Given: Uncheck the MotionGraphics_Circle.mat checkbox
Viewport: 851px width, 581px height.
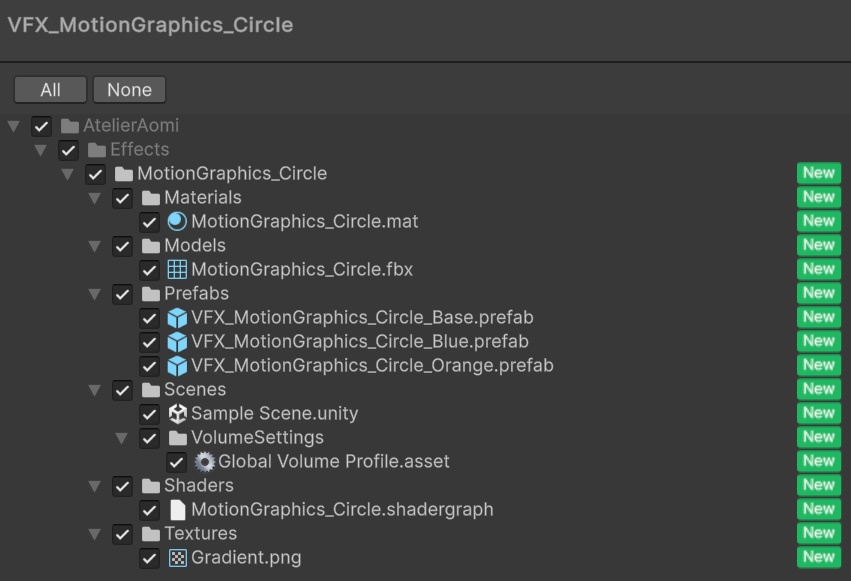Looking at the screenshot, I should click(151, 221).
